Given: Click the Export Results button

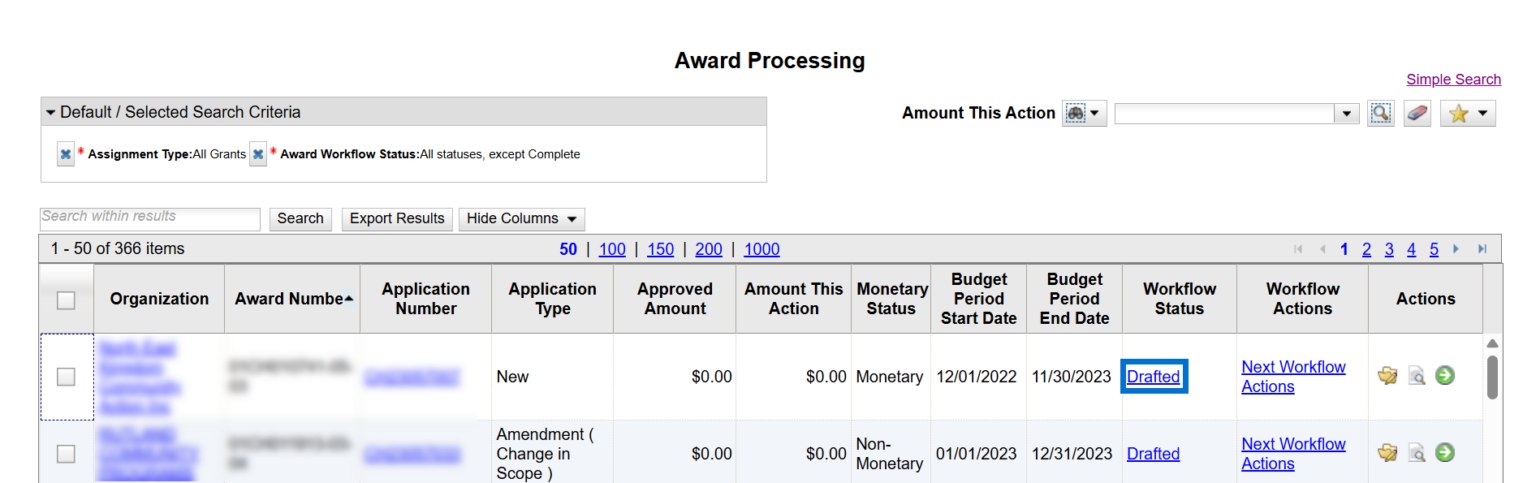Looking at the screenshot, I should pyautogui.click(x=397, y=219).
